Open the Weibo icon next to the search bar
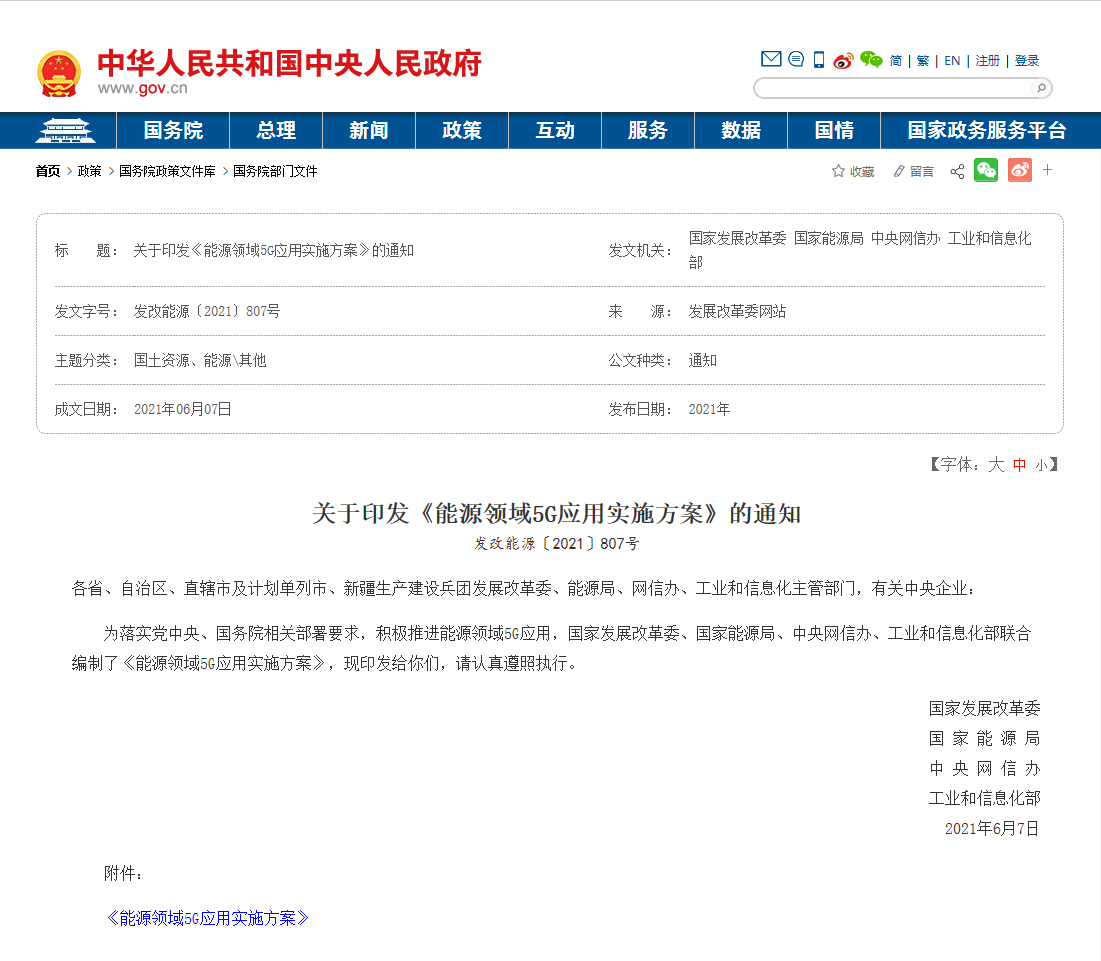Image resolution: width=1101 pixels, height=961 pixels. [845, 59]
